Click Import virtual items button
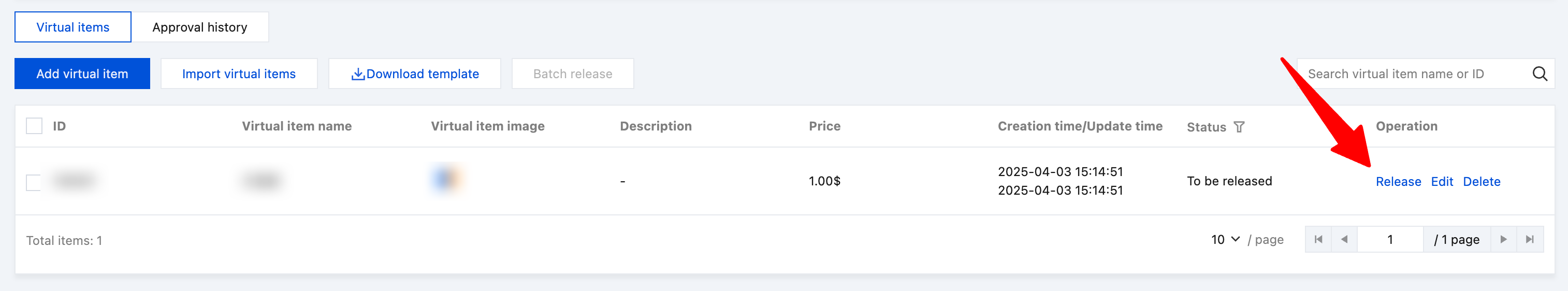Image resolution: width=1568 pixels, height=291 pixels. pos(239,74)
